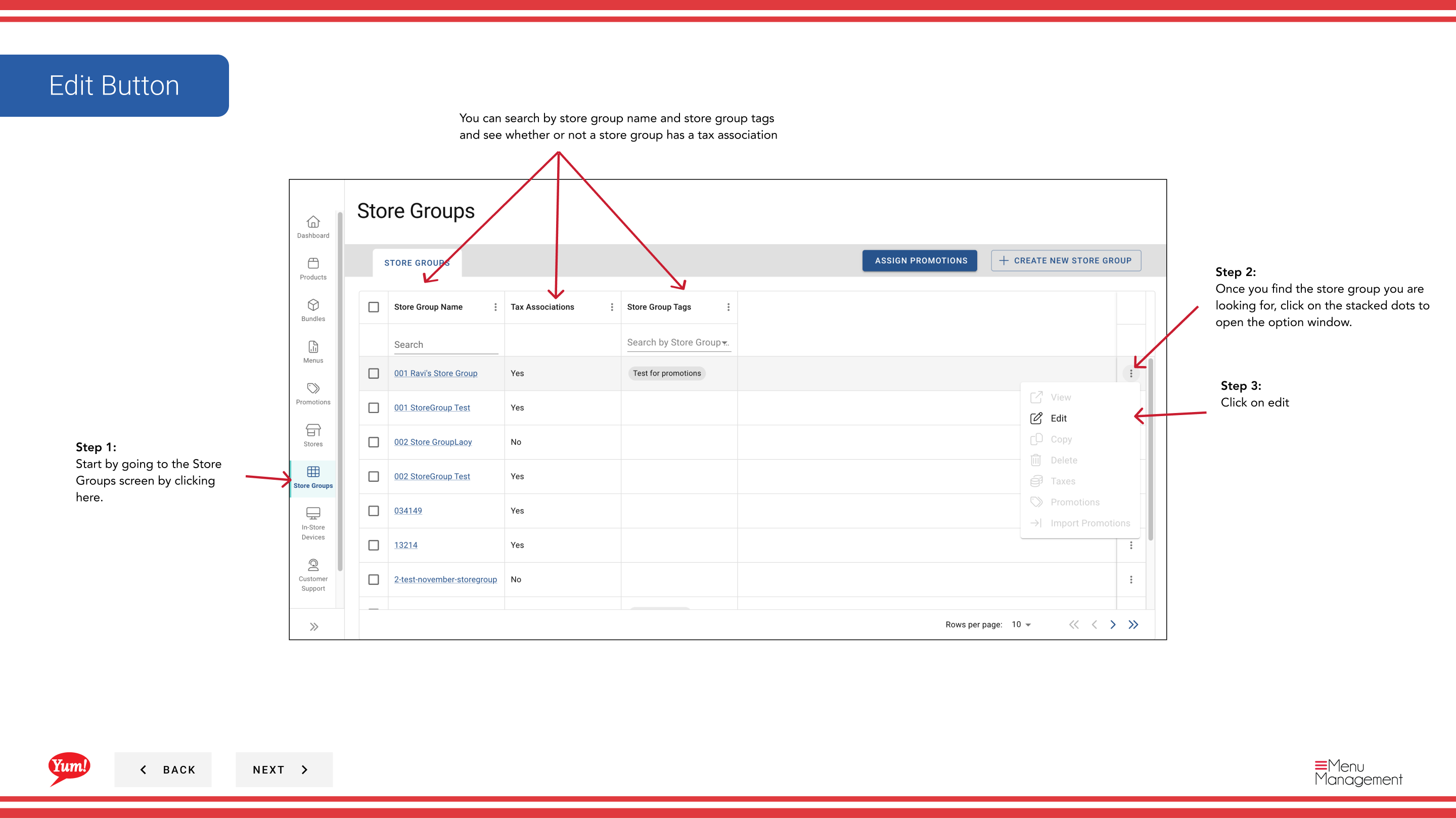
Task: Click the ASSIGN PROMOTIONS button
Action: click(x=920, y=260)
